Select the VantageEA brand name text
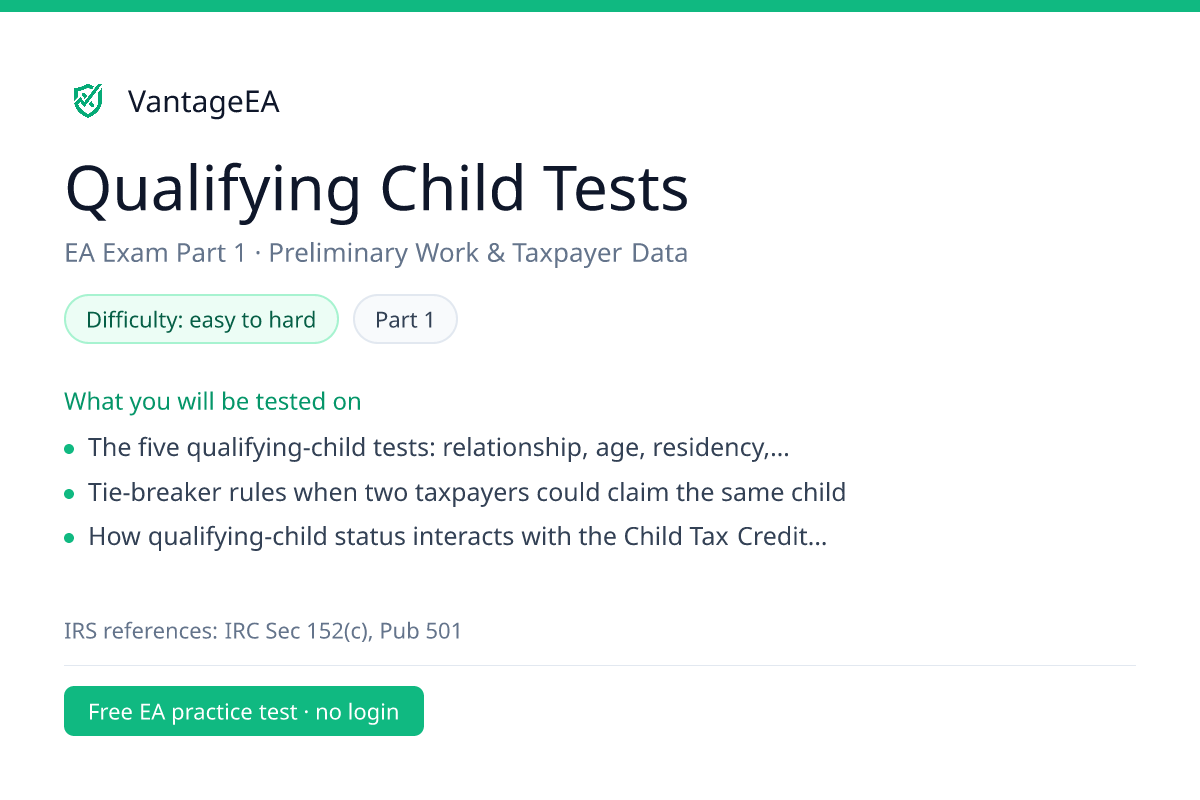 click(203, 102)
